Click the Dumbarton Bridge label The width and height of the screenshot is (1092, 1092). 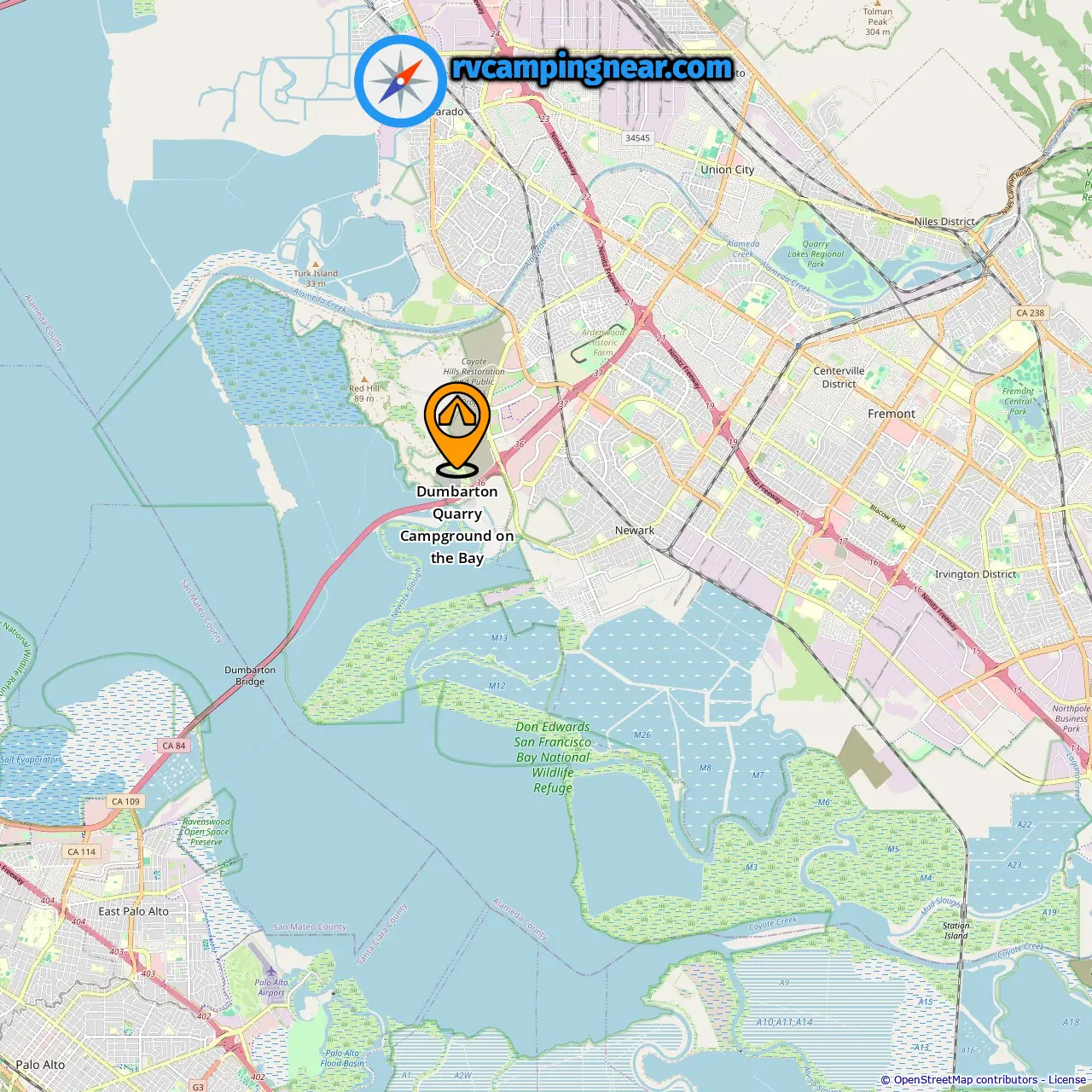point(250,676)
